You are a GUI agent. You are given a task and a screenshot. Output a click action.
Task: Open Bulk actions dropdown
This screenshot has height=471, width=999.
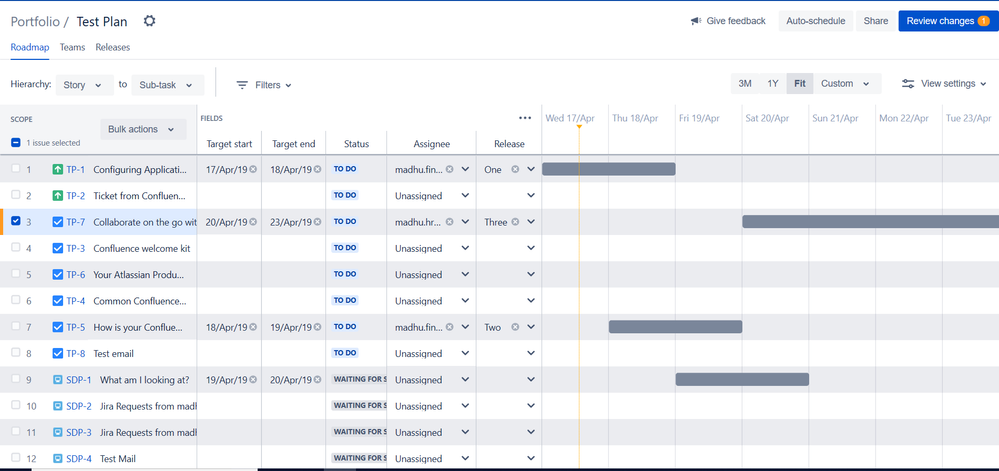[143, 129]
